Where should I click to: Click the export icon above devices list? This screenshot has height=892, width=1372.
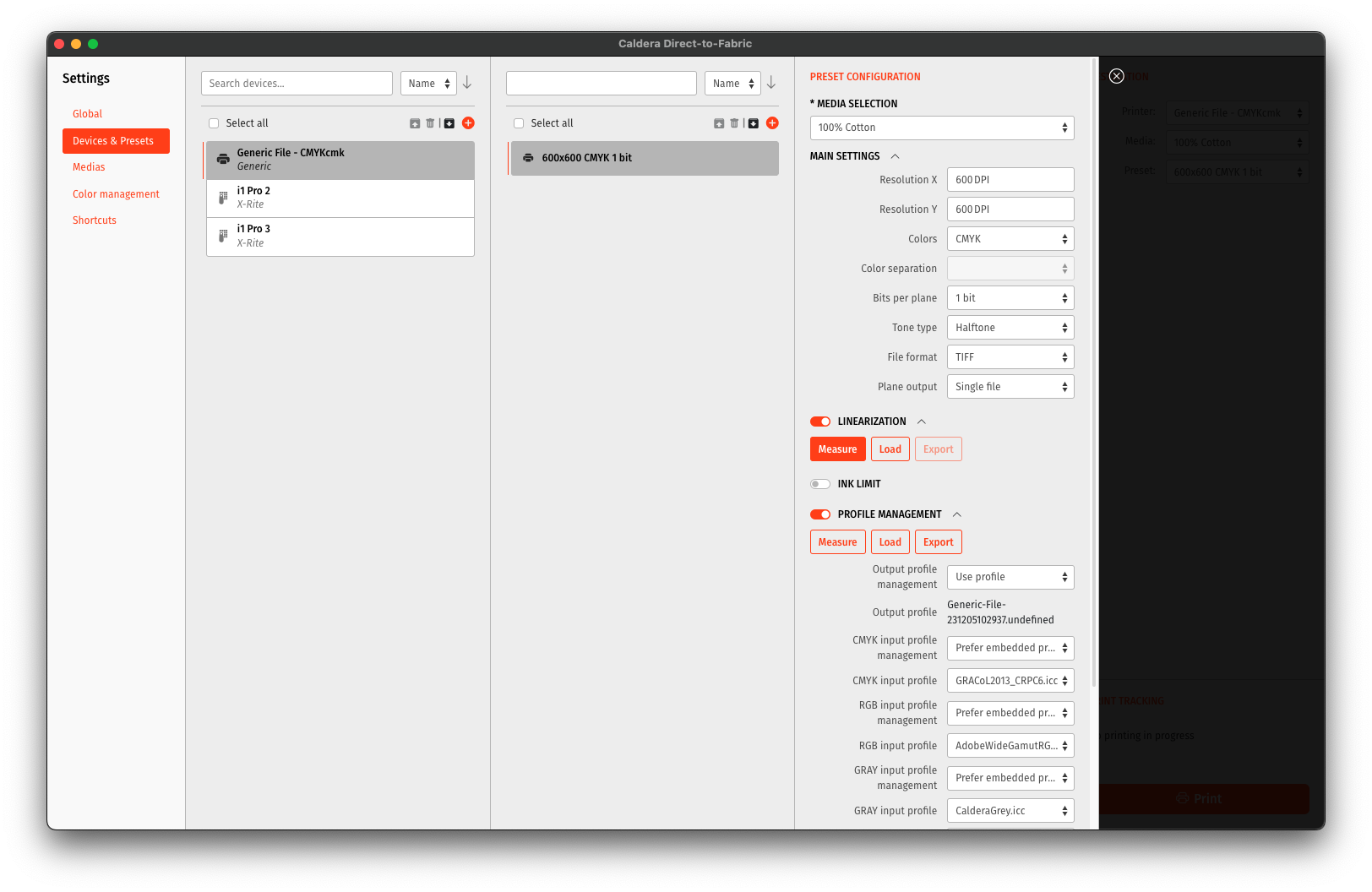(x=415, y=123)
